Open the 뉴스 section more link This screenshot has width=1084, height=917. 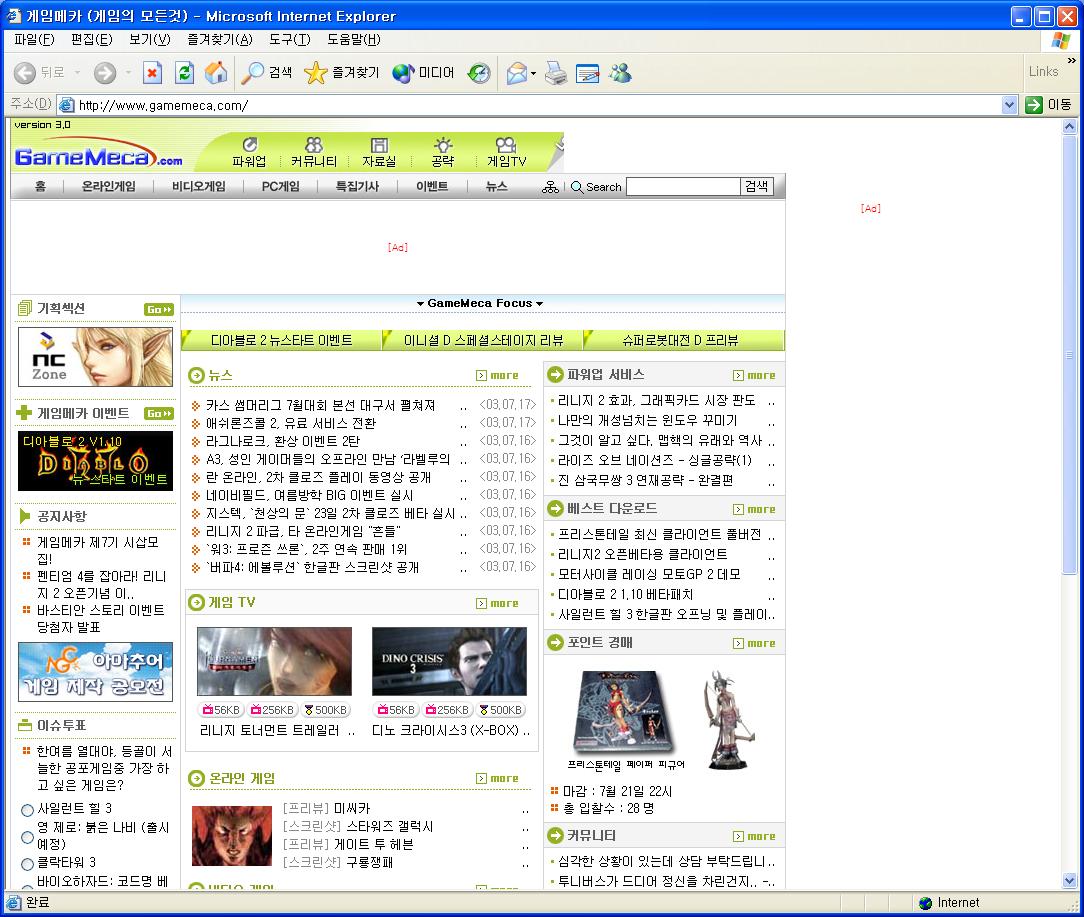click(x=498, y=376)
